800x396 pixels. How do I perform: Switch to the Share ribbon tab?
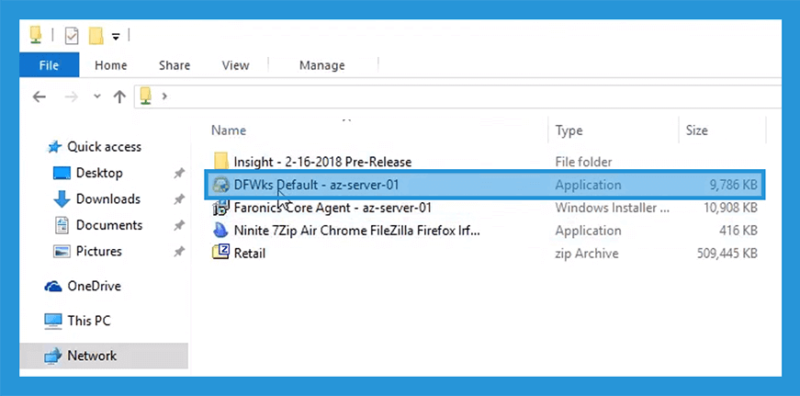click(174, 65)
